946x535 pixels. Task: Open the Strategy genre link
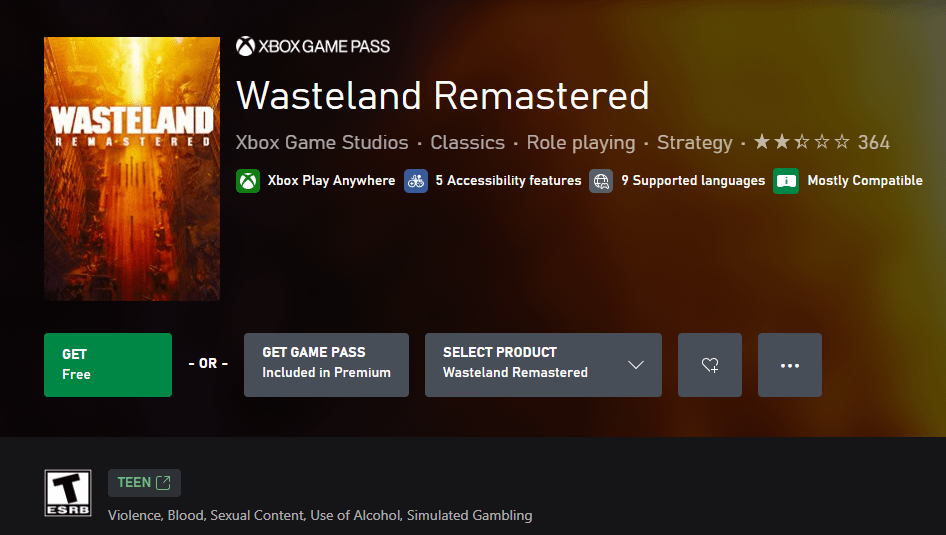tap(694, 143)
